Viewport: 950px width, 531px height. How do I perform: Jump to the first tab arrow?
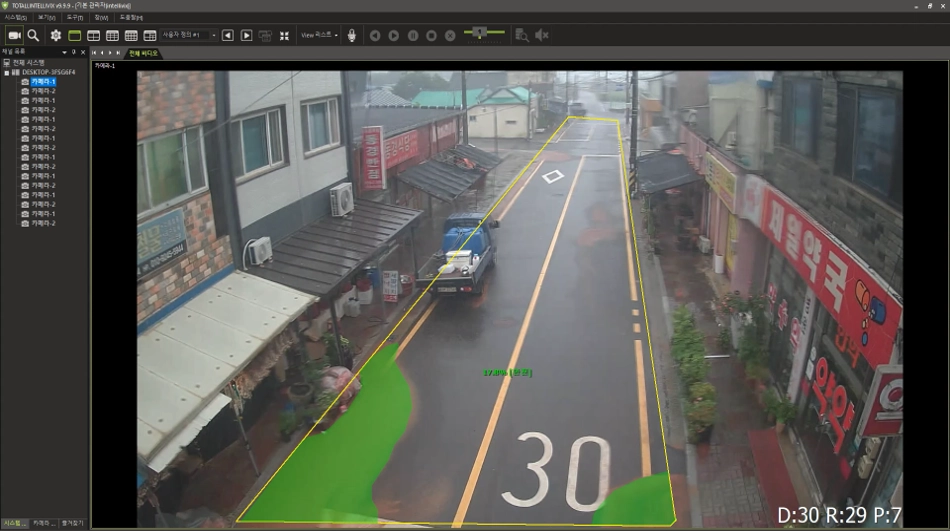pos(95,53)
